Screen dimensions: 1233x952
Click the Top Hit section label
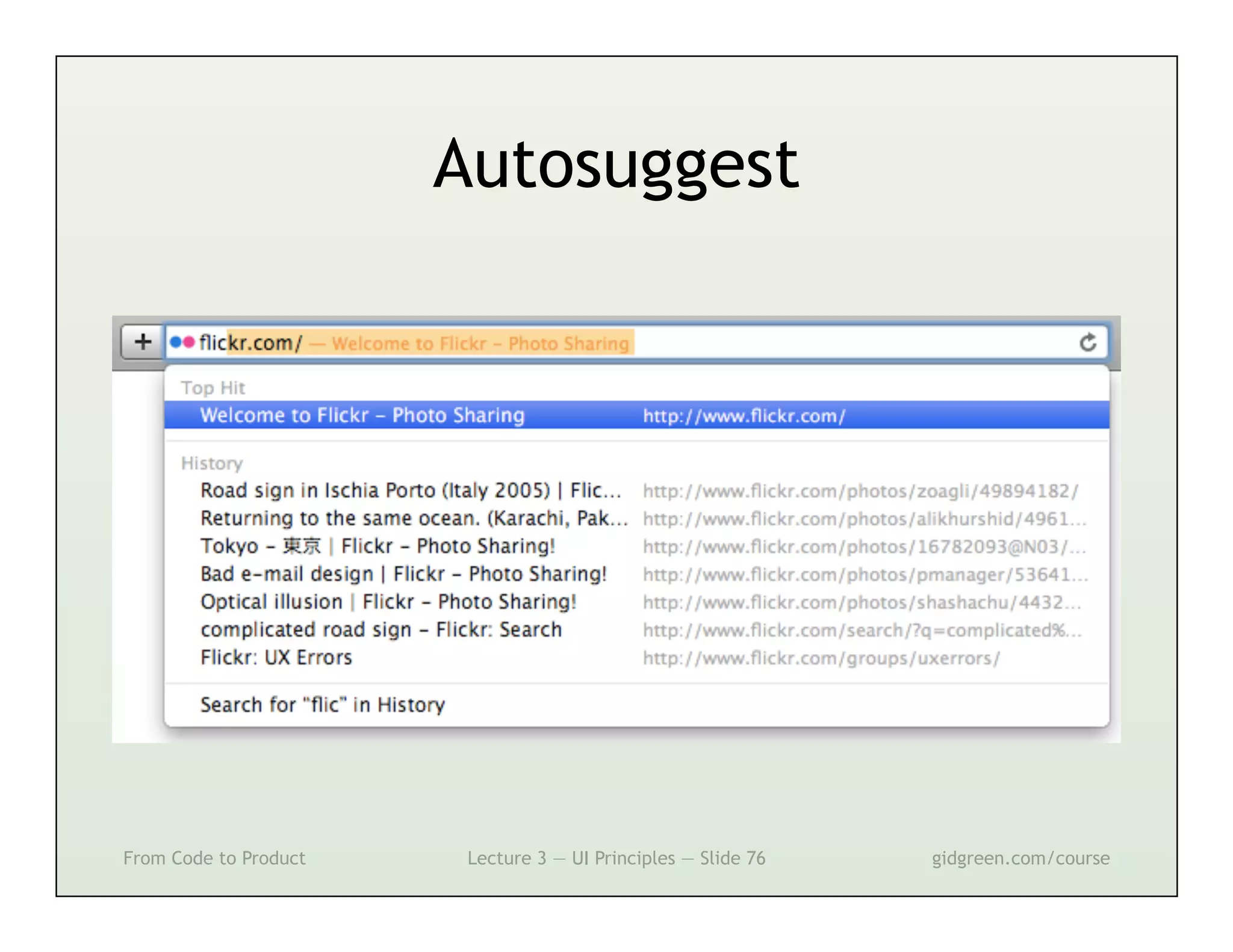pos(213,388)
